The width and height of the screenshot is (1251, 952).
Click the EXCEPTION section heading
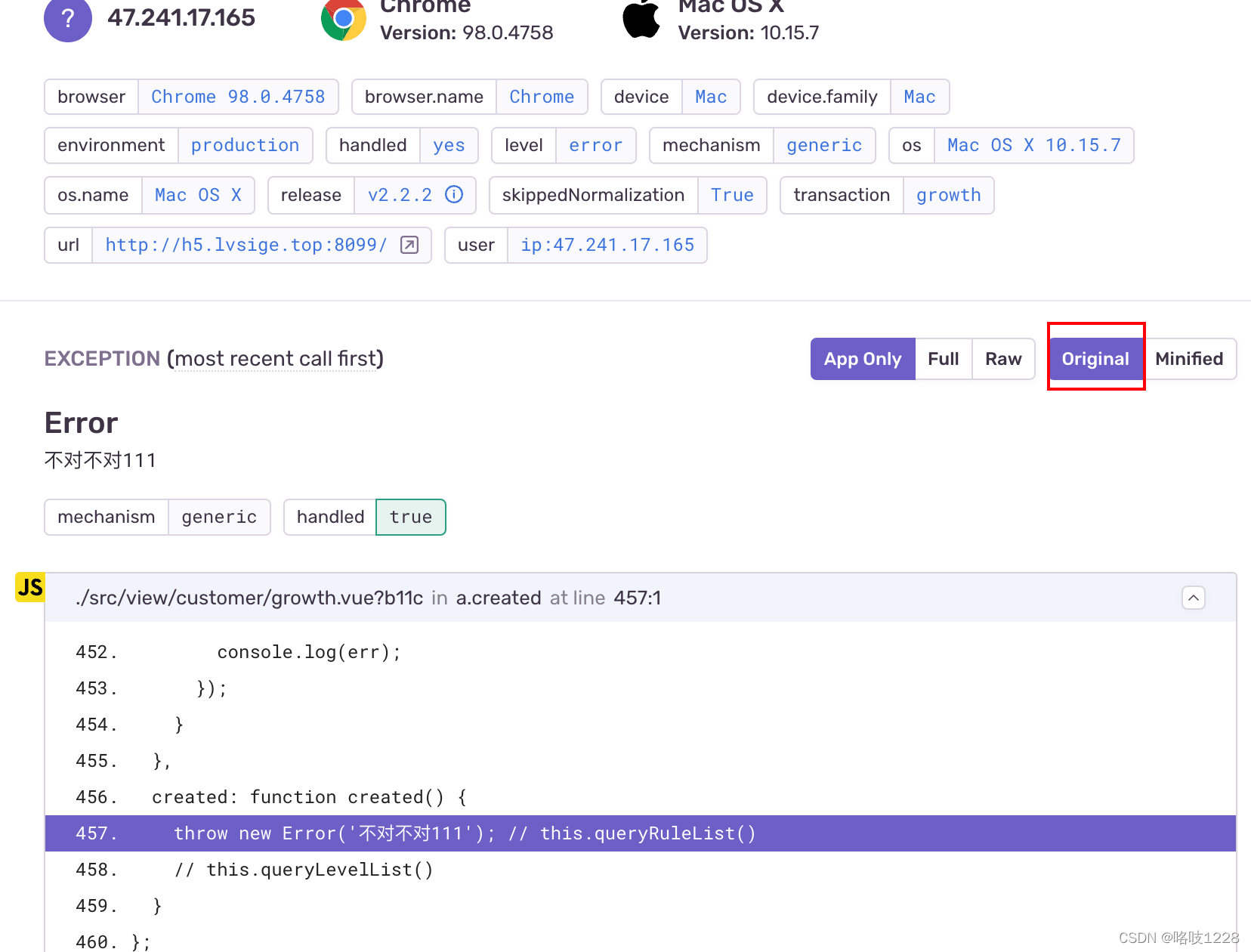[x=102, y=359]
